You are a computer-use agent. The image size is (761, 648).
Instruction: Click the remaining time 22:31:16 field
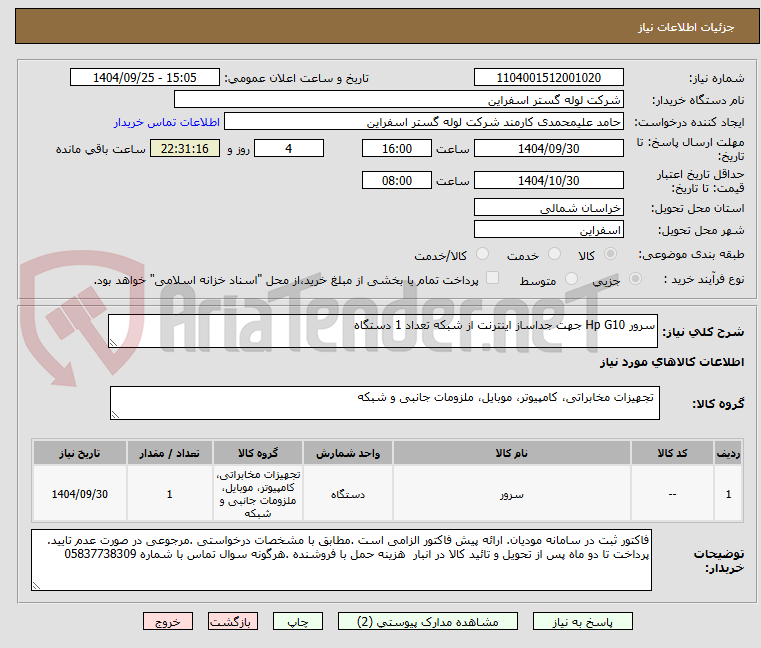(185, 149)
